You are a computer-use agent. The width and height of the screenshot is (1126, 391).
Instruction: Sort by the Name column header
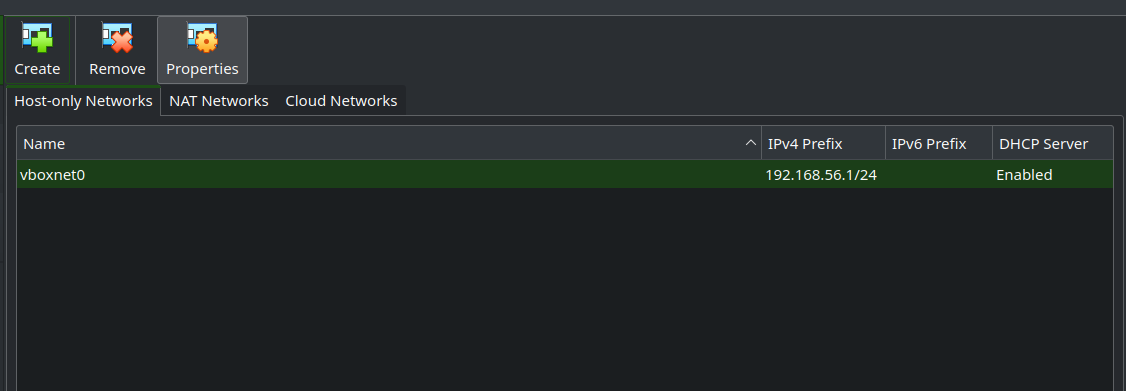389,144
